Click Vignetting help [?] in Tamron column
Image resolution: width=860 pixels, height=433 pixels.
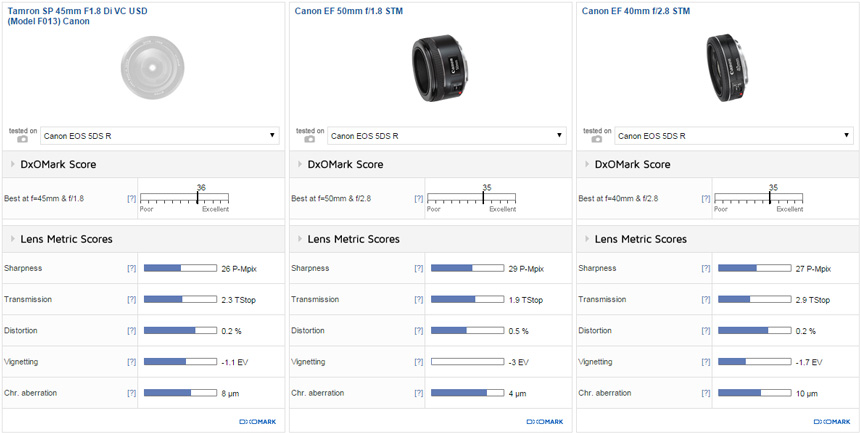pos(132,362)
